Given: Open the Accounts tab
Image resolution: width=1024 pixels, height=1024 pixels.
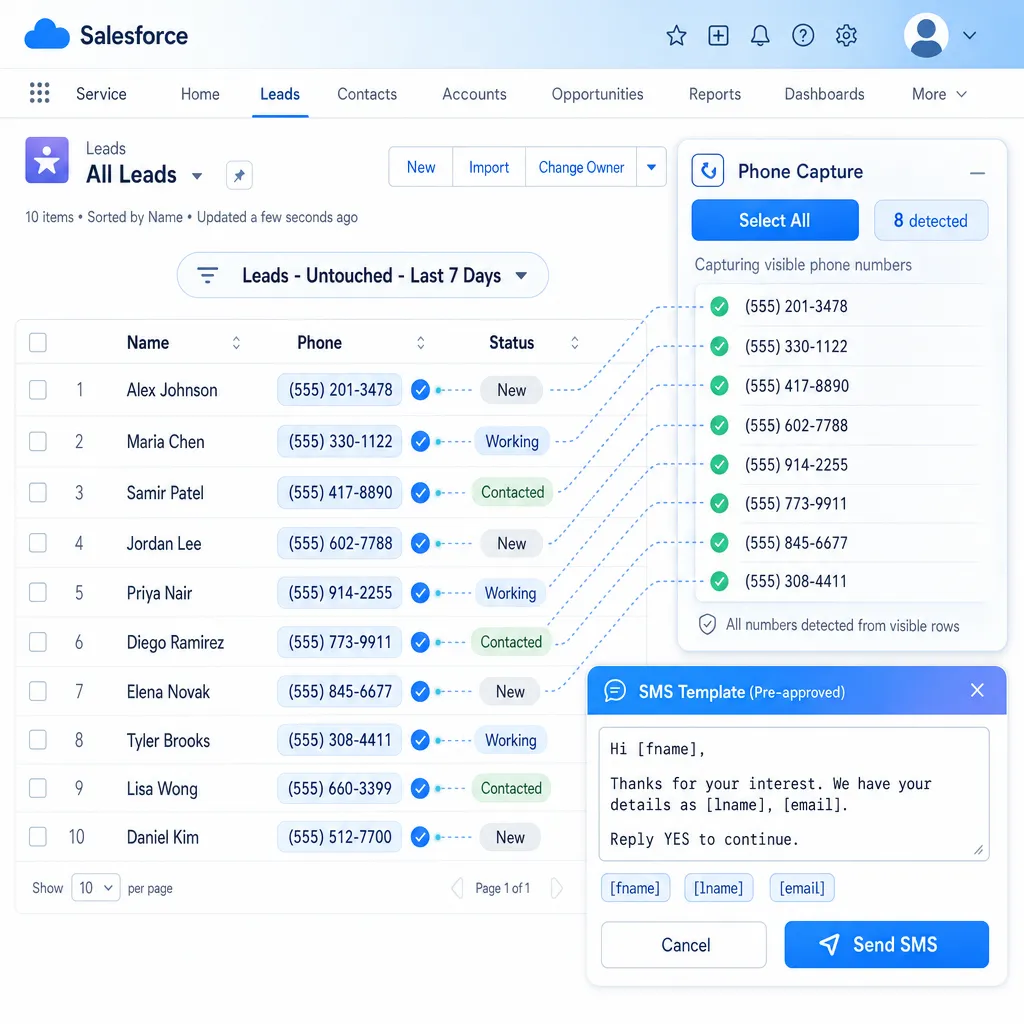Looking at the screenshot, I should coord(474,94).
